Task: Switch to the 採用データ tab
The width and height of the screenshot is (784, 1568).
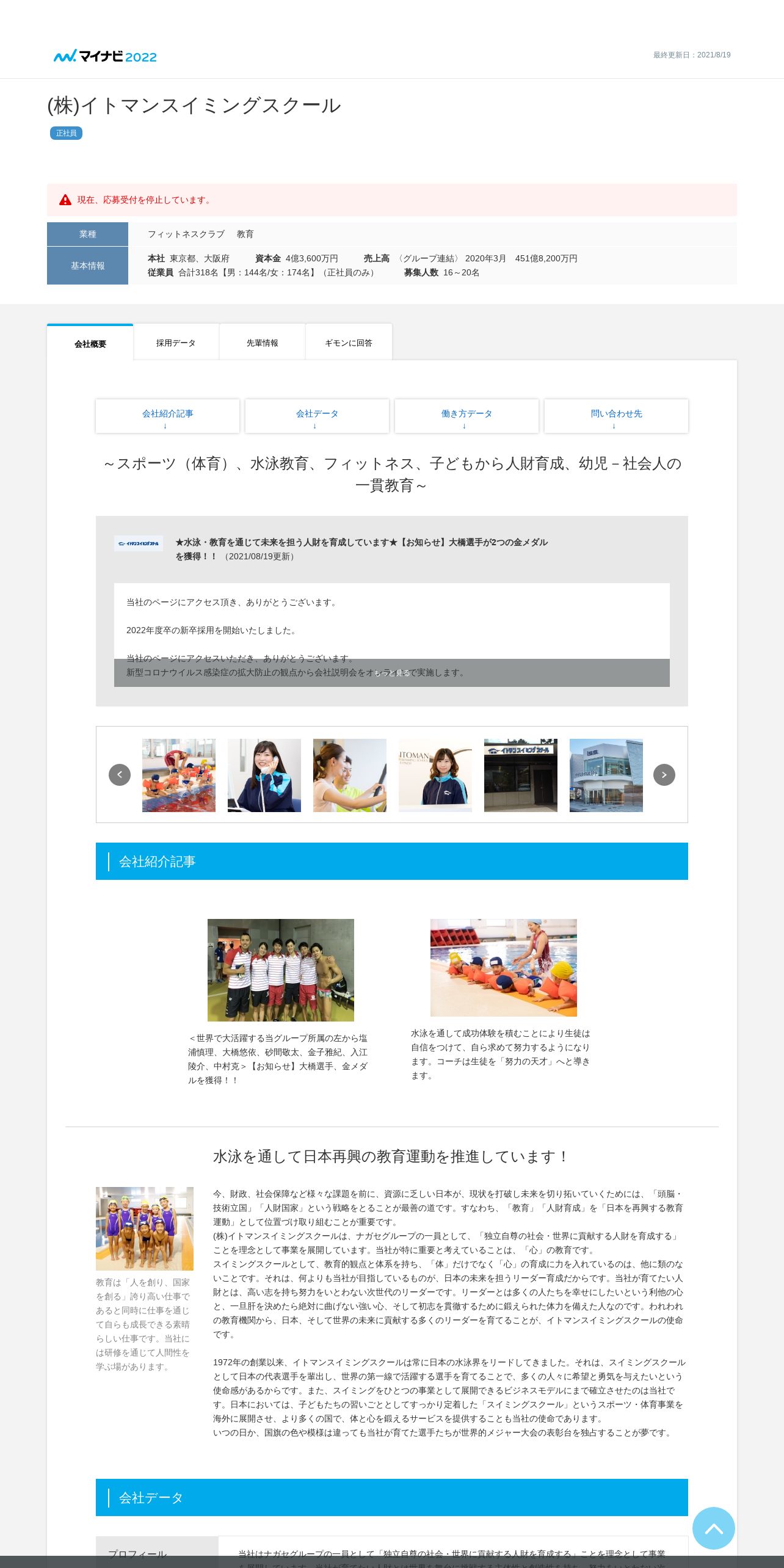Action: (176, 343)
